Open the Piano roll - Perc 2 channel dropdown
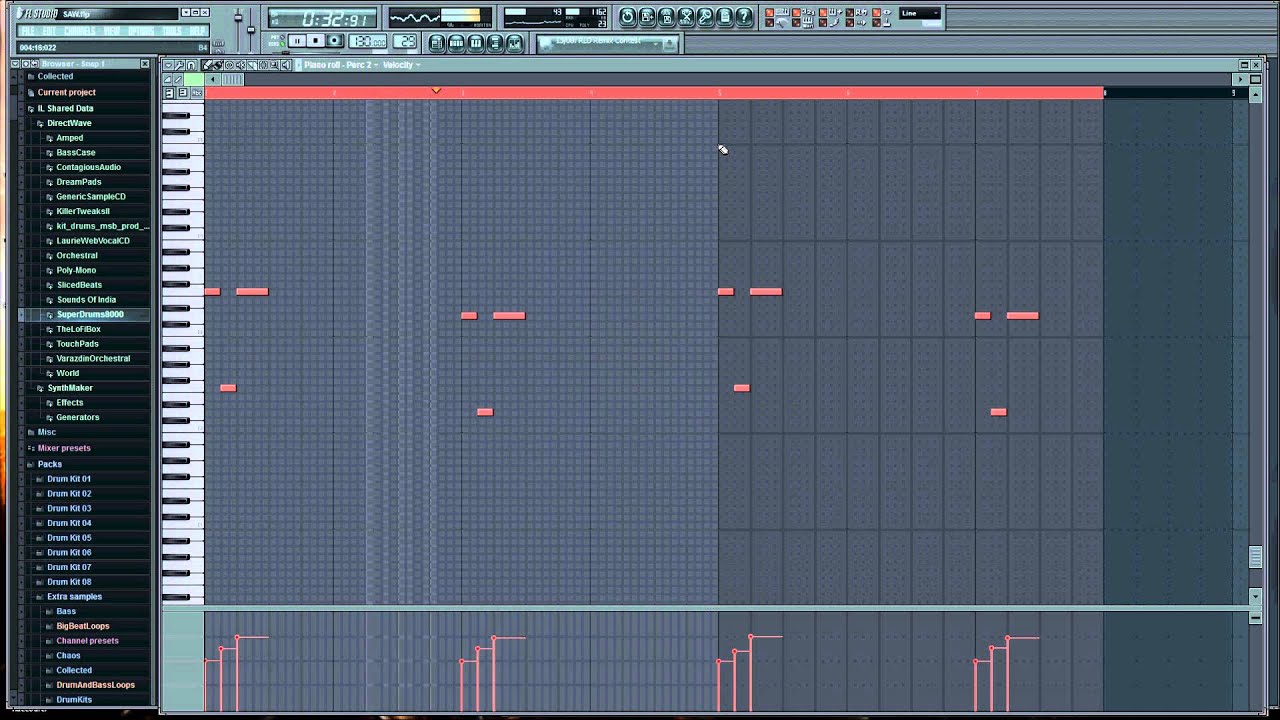 [341, 65]
